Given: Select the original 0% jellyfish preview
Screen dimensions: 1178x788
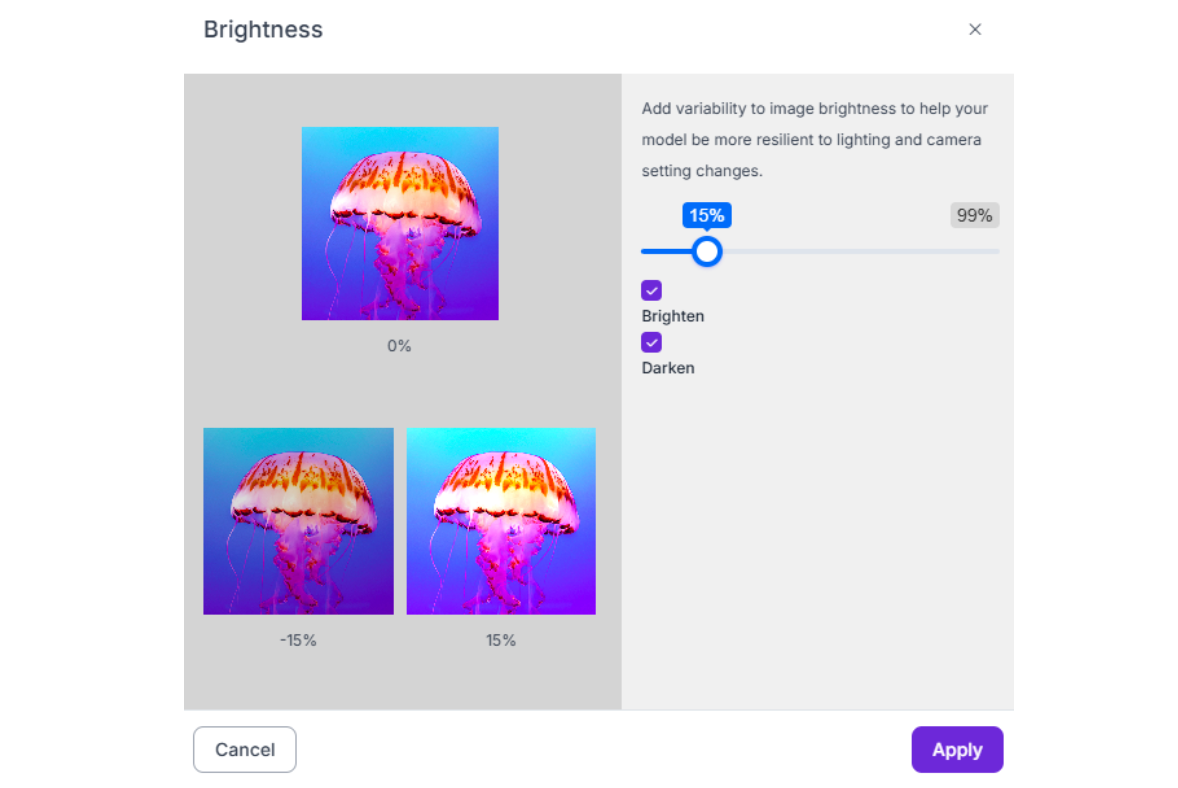Looking at the screenshot, I should tap(400, 223).
